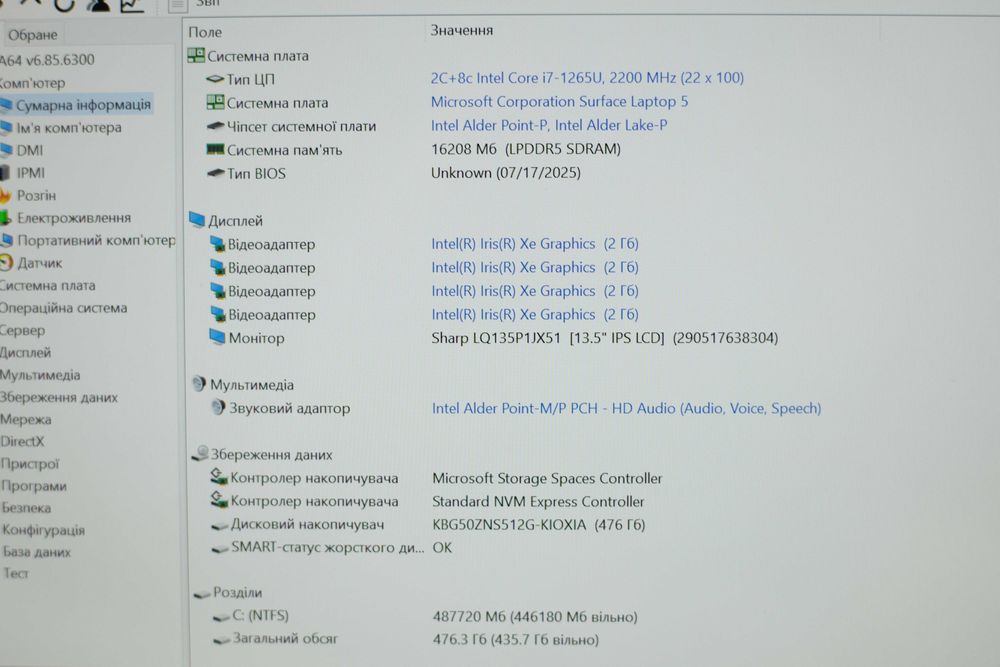Open the Конфігурація tree node
1000x667 pixels.
(43, 530)
